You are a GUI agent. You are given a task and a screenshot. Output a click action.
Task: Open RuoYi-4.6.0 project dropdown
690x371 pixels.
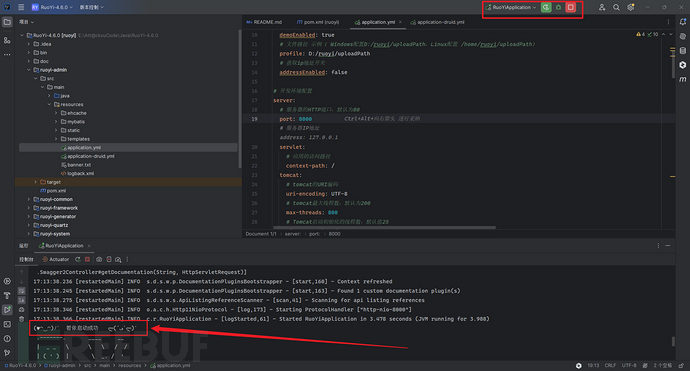(x=52, y=7)
